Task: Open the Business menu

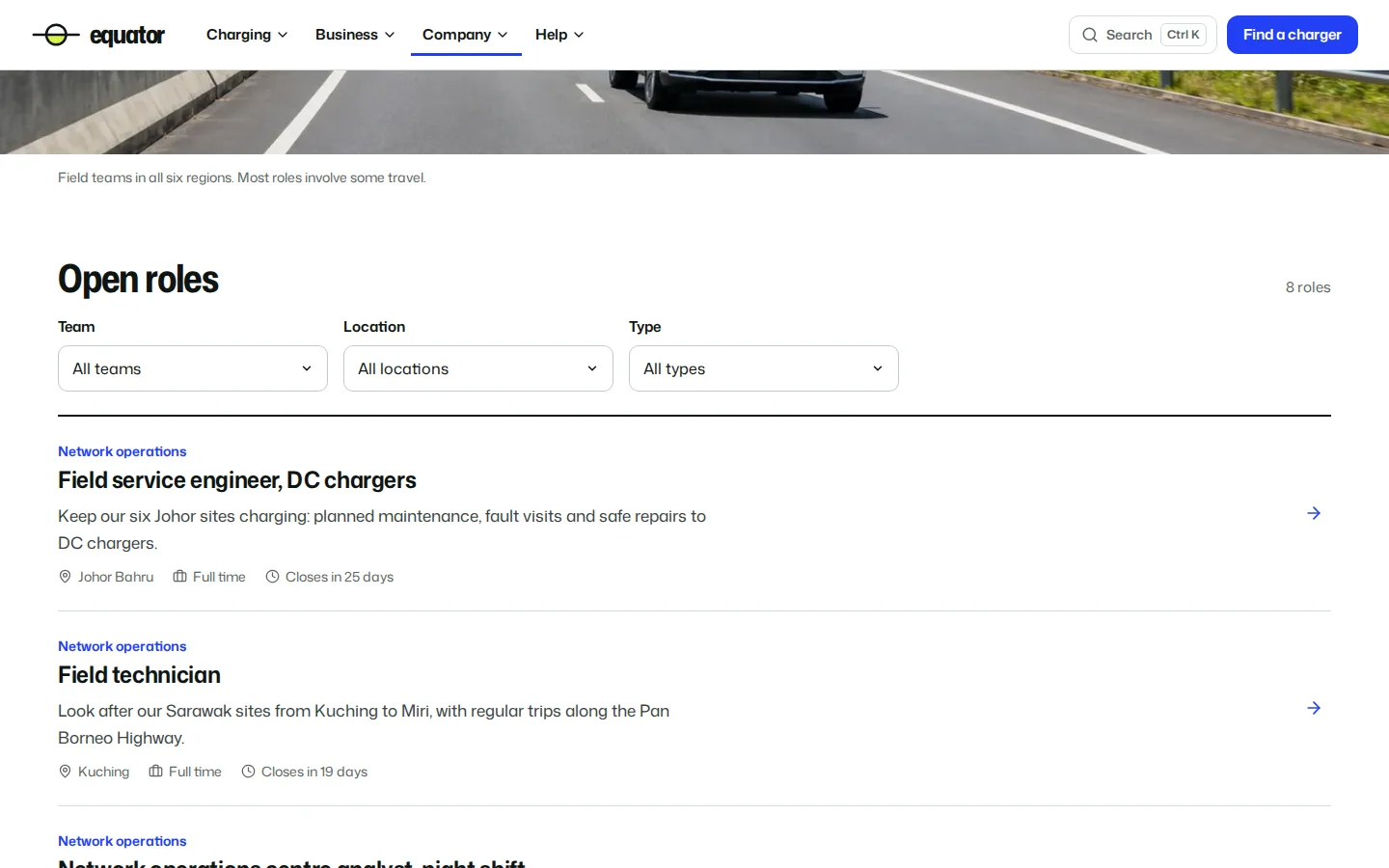Action: (x=355, y=35)
